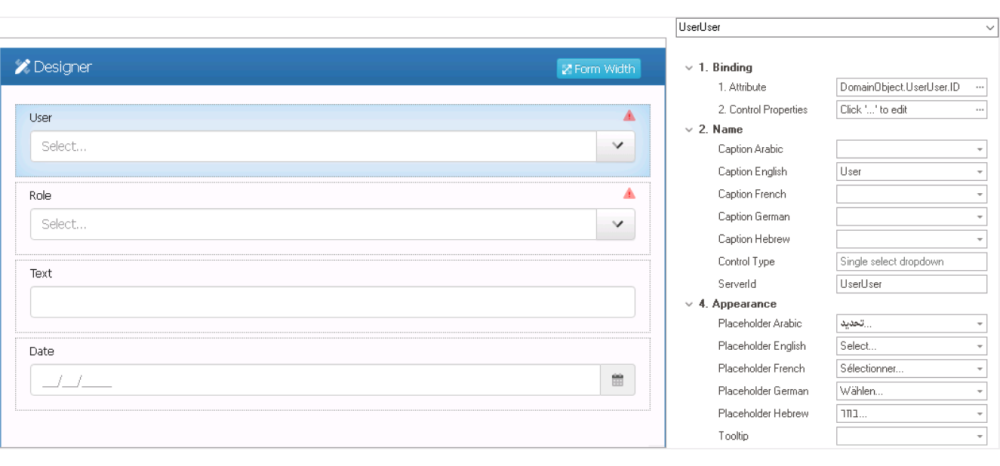Viewport: 1000px width, 466px height.
Task: Click the Date input mask field
Action: [315, 380]
